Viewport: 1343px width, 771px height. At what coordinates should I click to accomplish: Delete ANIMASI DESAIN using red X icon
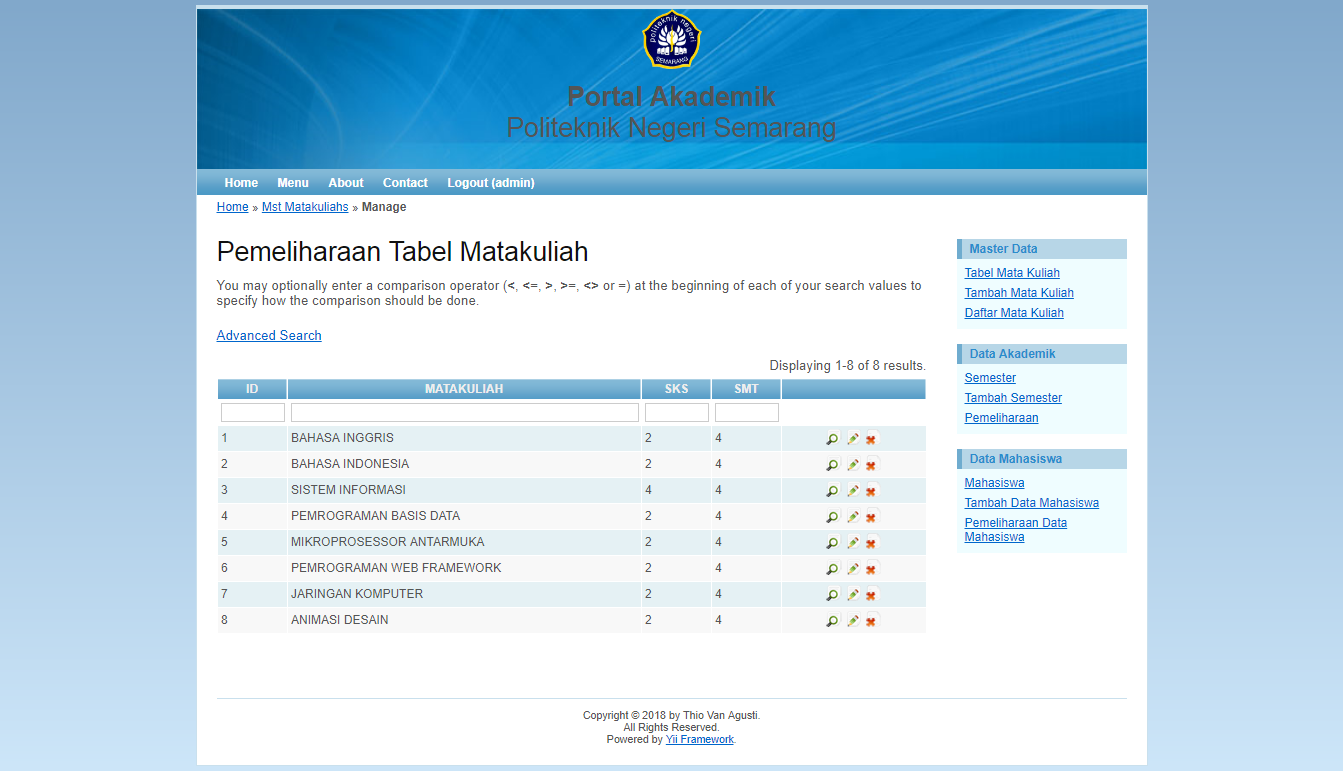coord(871,621)
